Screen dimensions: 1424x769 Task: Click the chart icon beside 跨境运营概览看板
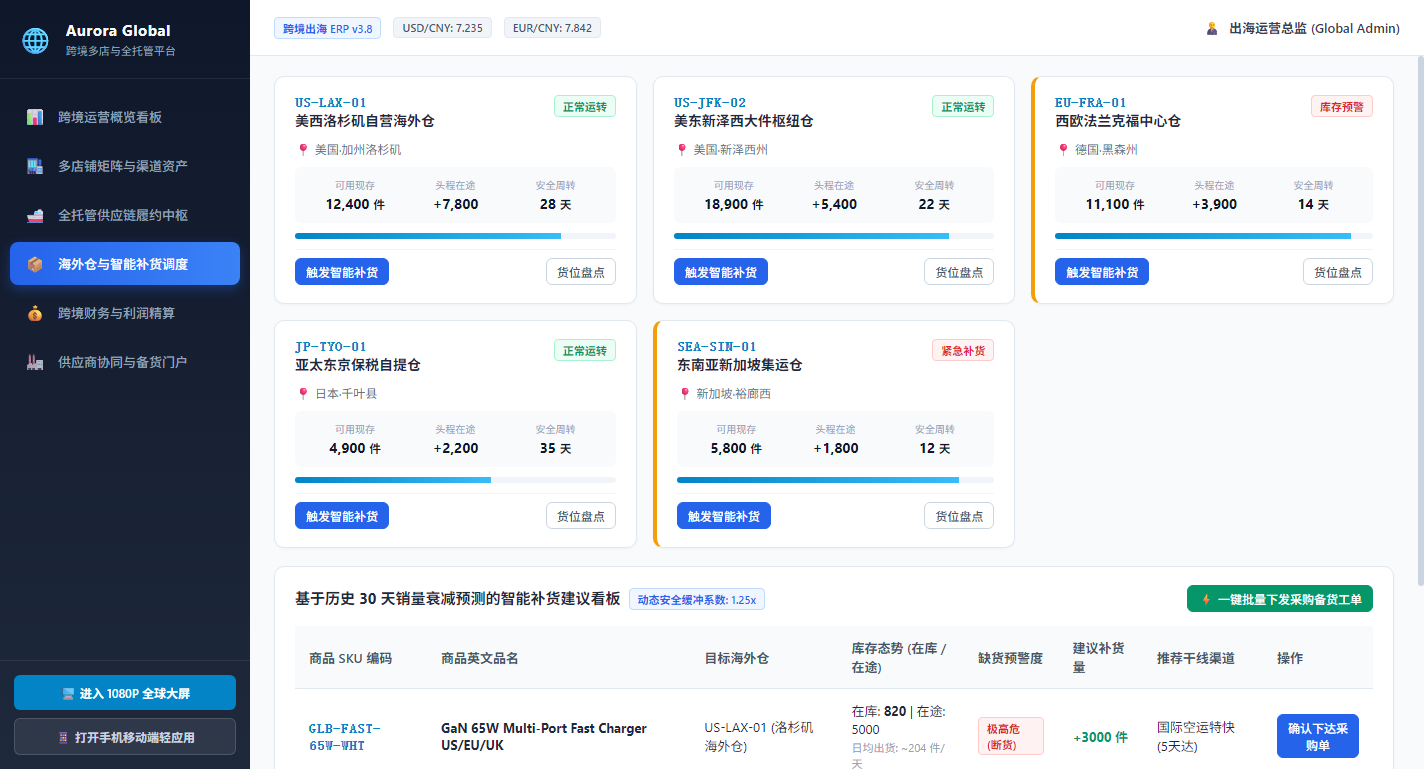(35, 117)
